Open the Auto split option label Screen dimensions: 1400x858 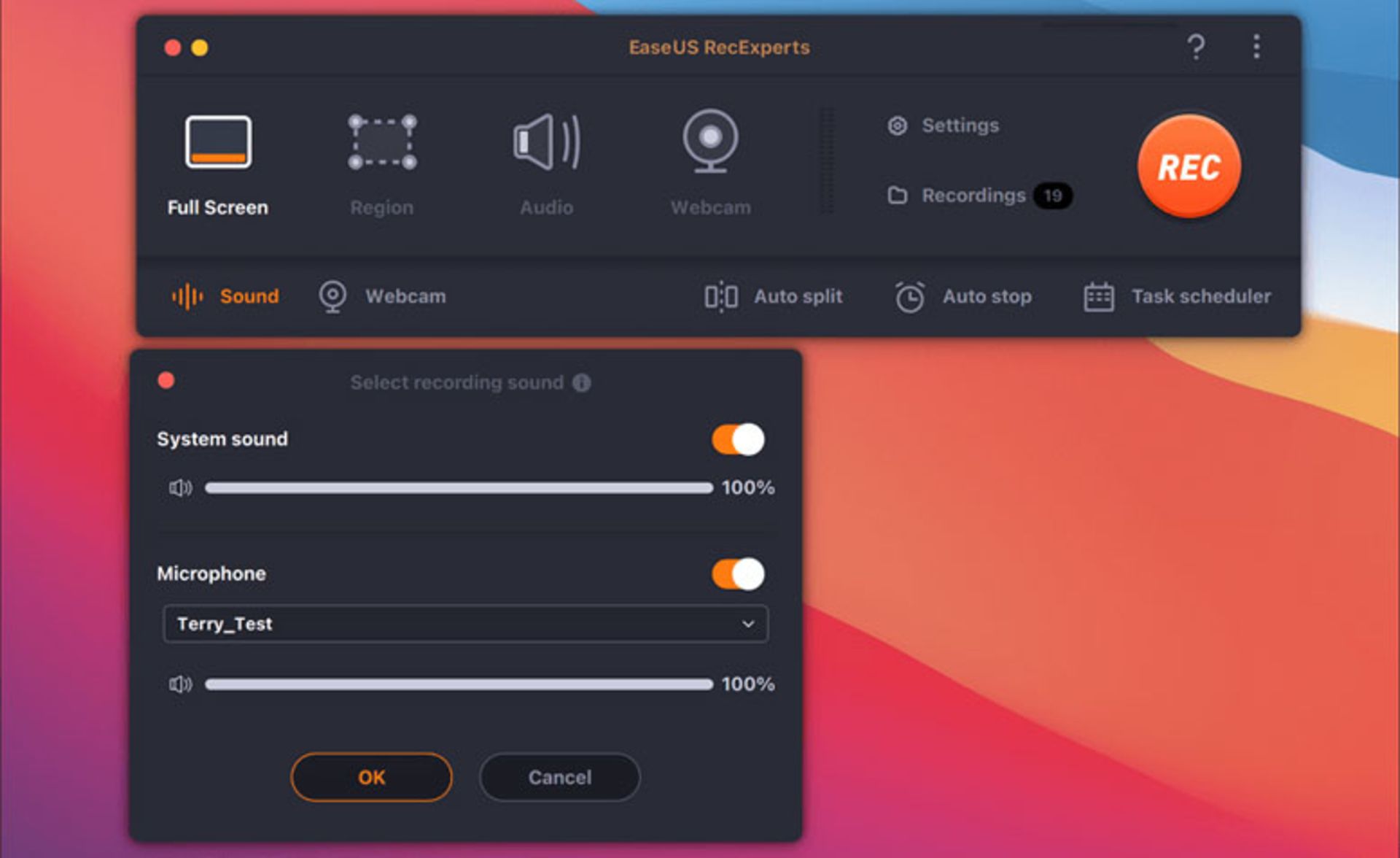(x=798, y=296)
